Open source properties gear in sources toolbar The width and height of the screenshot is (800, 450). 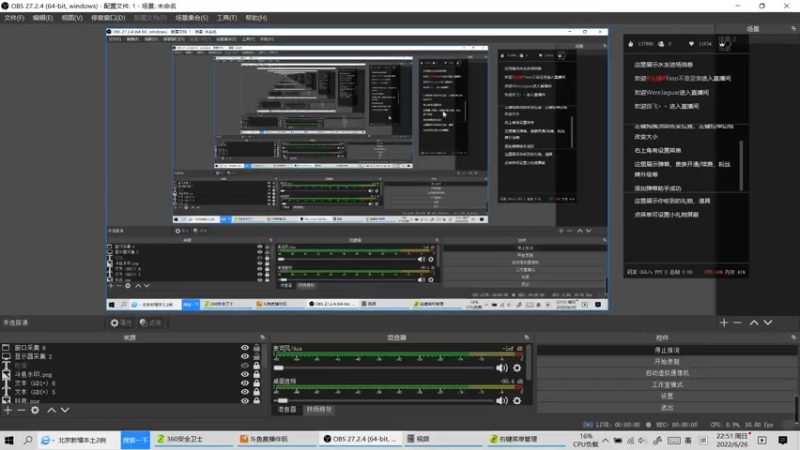pyautogui.click(x=35, y=410)
